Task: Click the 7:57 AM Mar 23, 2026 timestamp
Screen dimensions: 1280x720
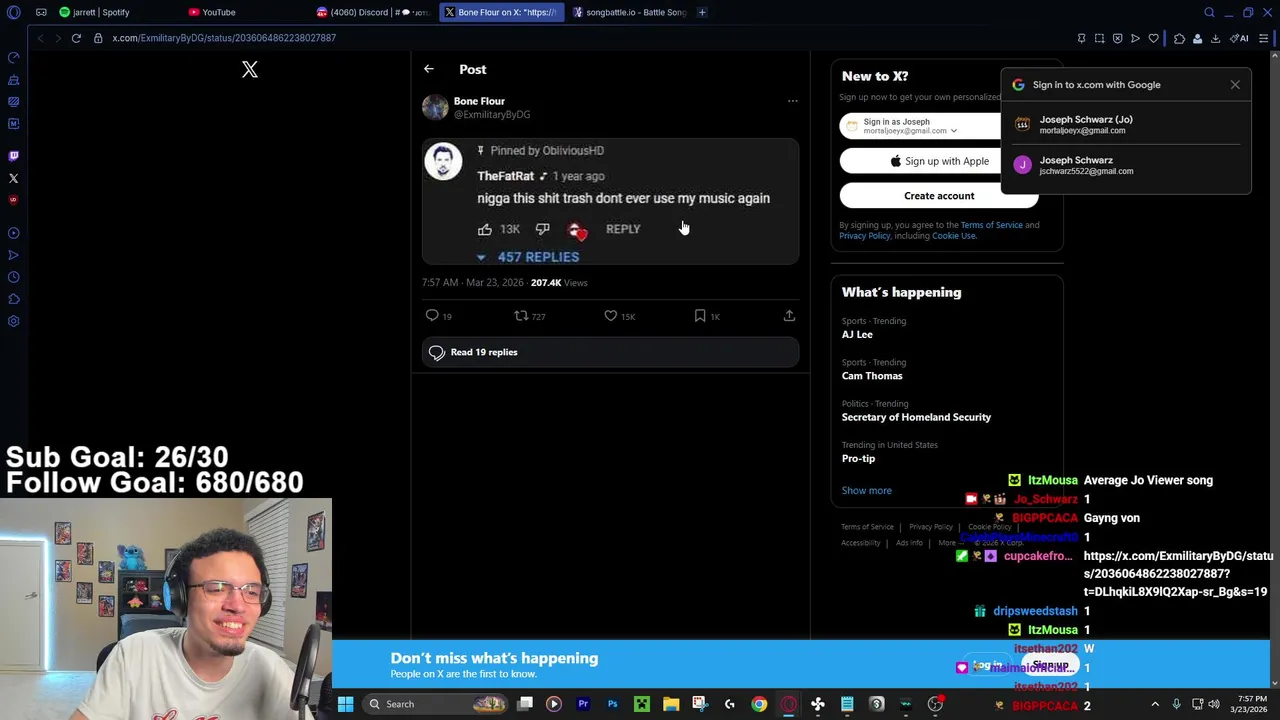Action: (x=472, y=283)
